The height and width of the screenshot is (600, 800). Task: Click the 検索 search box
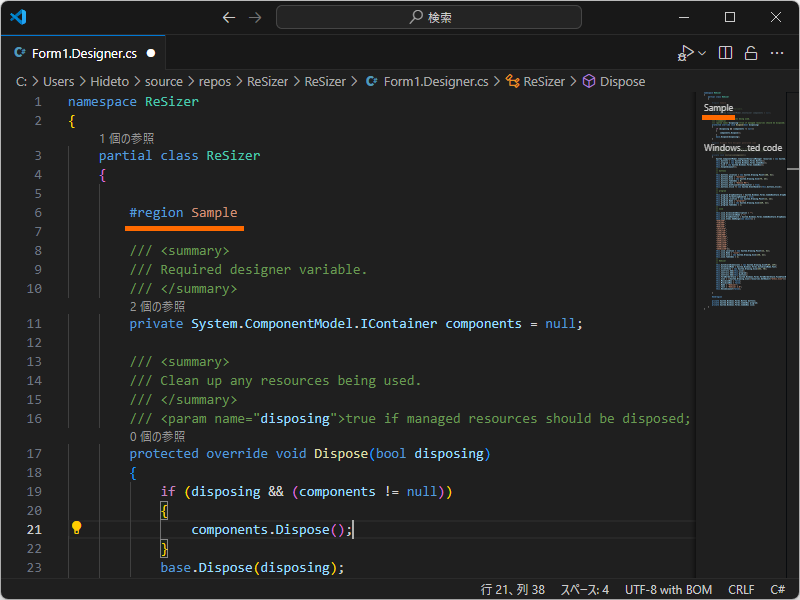tap(429, 17)
